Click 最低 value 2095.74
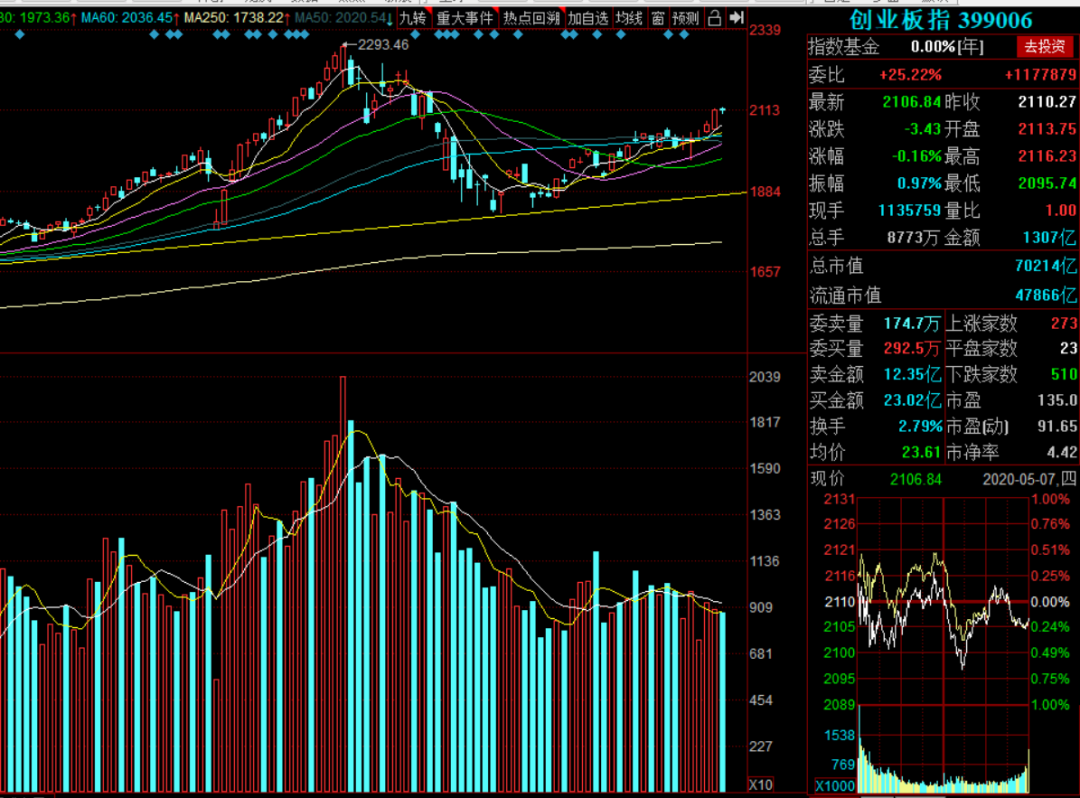The height and width of the screenshot is (798, 1080). 1047,183
